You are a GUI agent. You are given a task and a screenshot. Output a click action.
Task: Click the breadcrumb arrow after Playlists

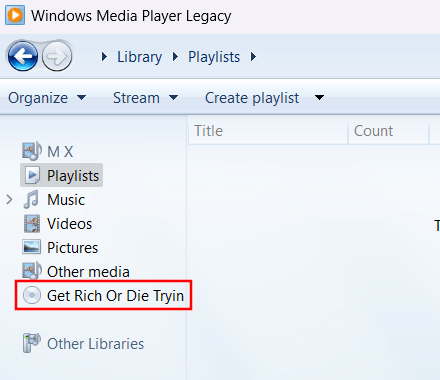pos(253,57)
